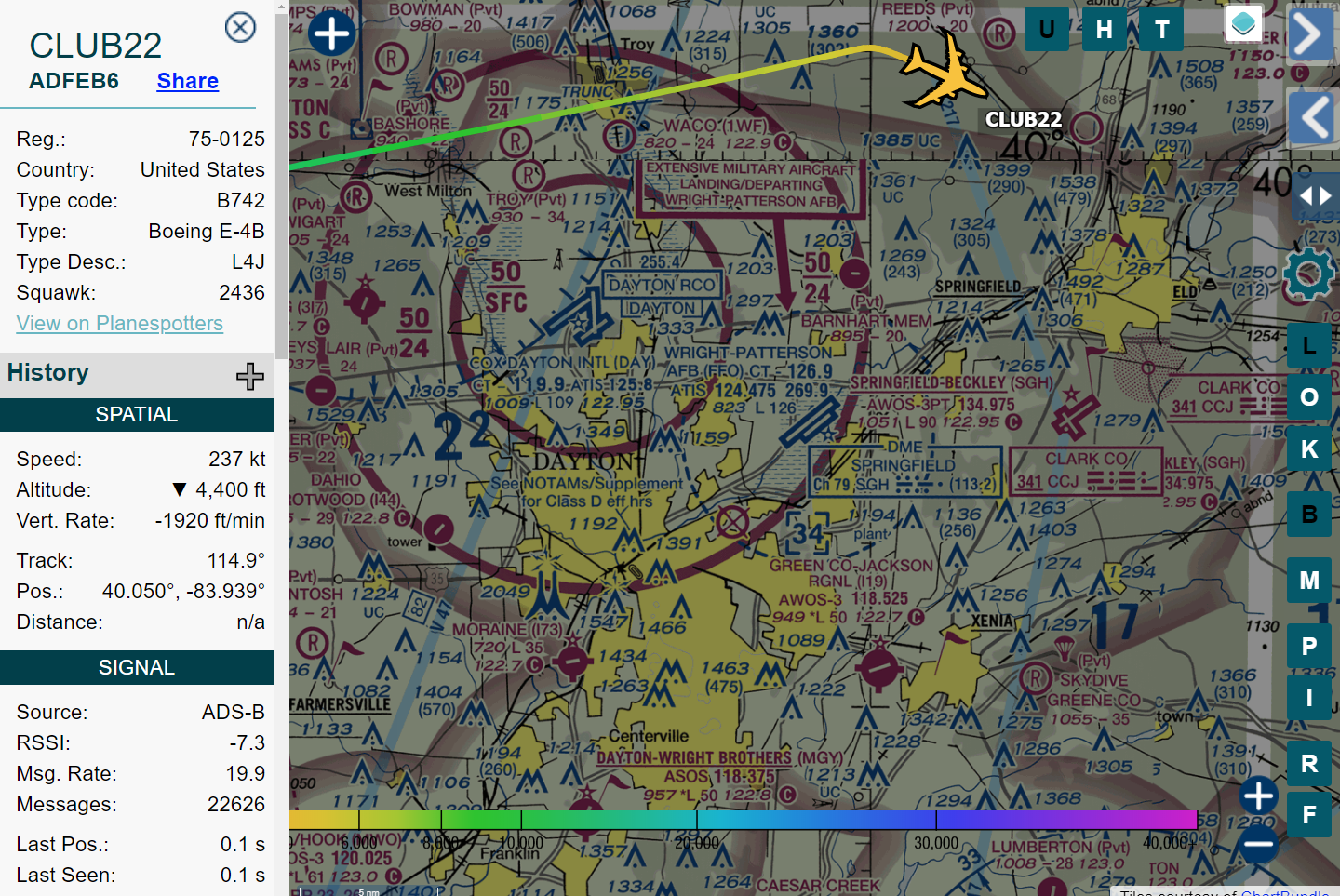The height and width of the screenshot is (896, 1340).
Task: Open the map layers selector icon
Action: click(x=1243, y=24)
